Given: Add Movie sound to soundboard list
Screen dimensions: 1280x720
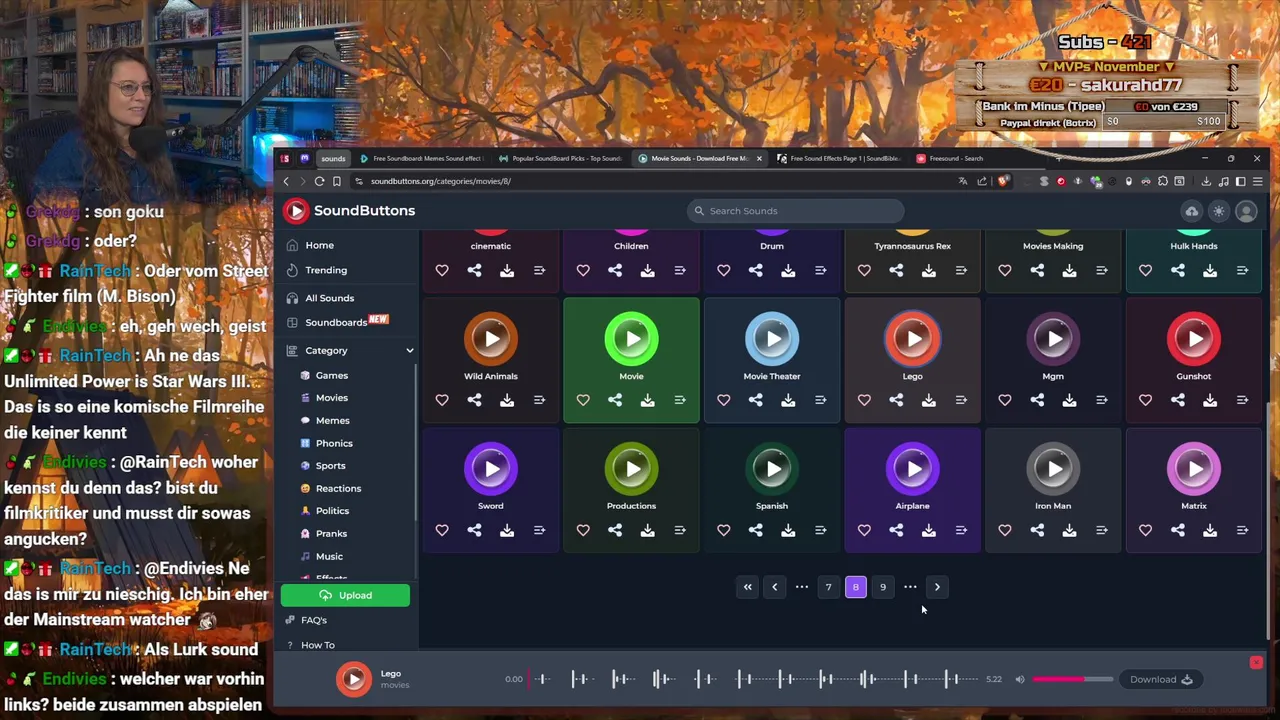Looking at the screenshot, I should point(680,400).
